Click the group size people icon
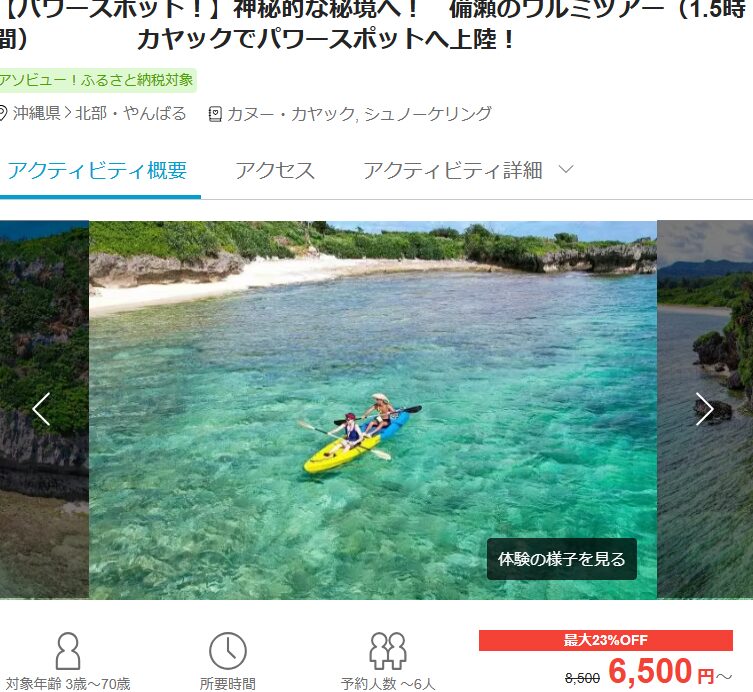Screen dimensions: 753x692 (x=388, y=651)
